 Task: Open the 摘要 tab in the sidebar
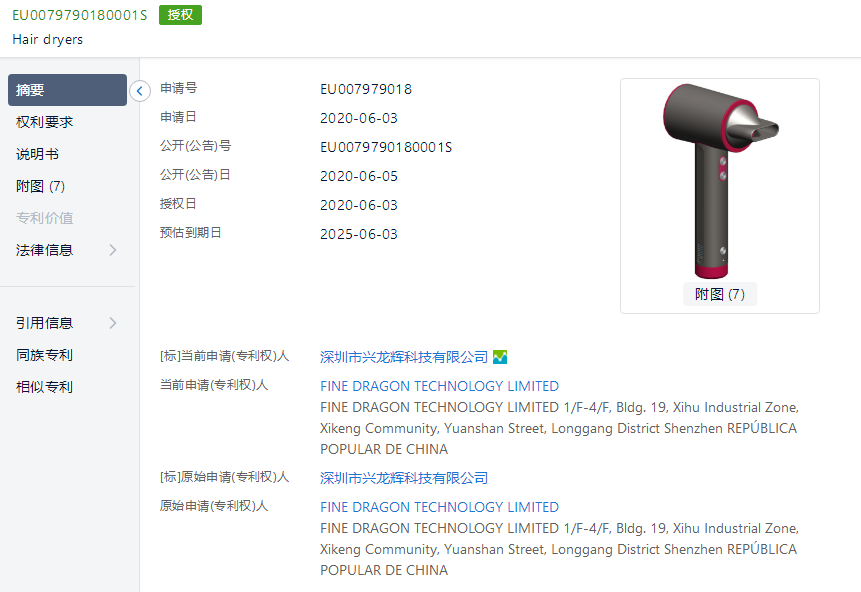[67, 90]
